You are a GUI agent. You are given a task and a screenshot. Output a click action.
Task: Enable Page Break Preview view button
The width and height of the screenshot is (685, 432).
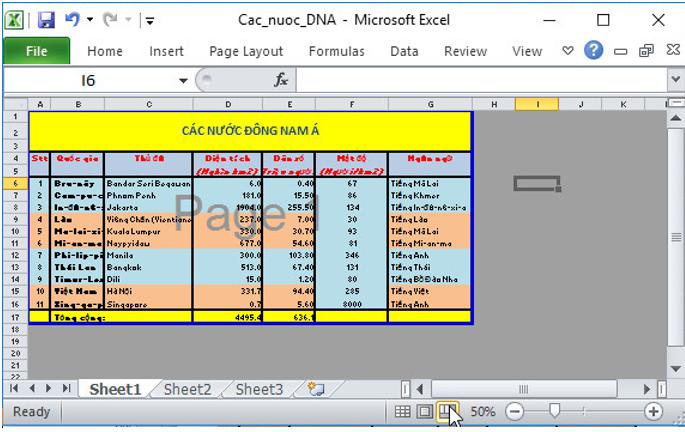445,411
